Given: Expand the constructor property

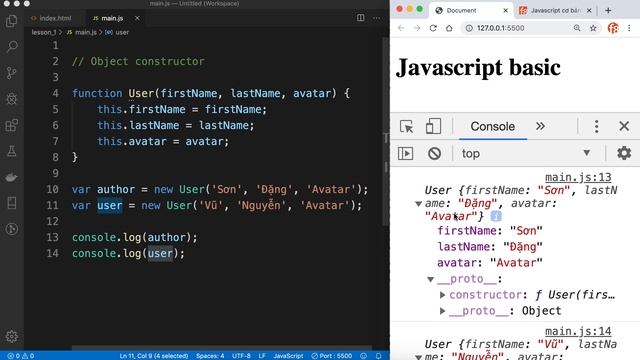Looking at the screenshot, I should (x=442, y=295).
